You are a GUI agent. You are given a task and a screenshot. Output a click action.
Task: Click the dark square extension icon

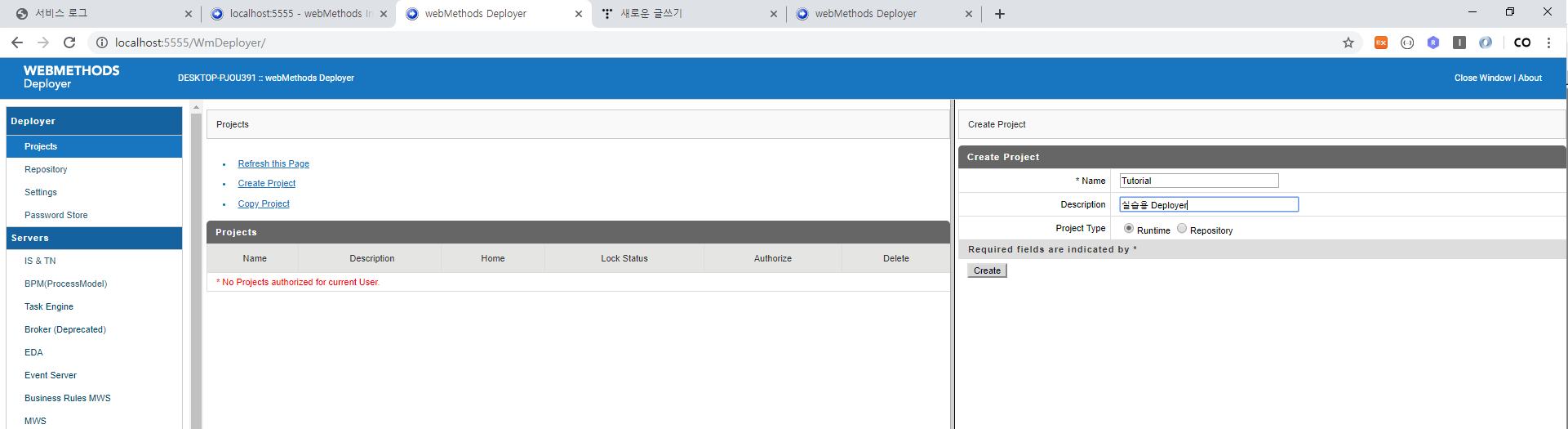point(1459,42)
